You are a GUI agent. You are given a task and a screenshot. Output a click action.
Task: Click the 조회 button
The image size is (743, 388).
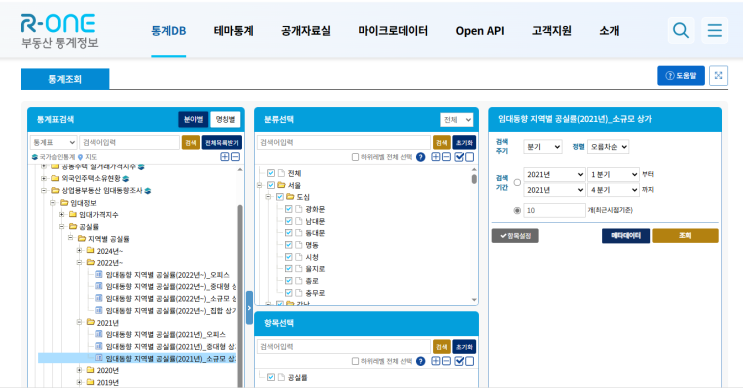[685, 235]
